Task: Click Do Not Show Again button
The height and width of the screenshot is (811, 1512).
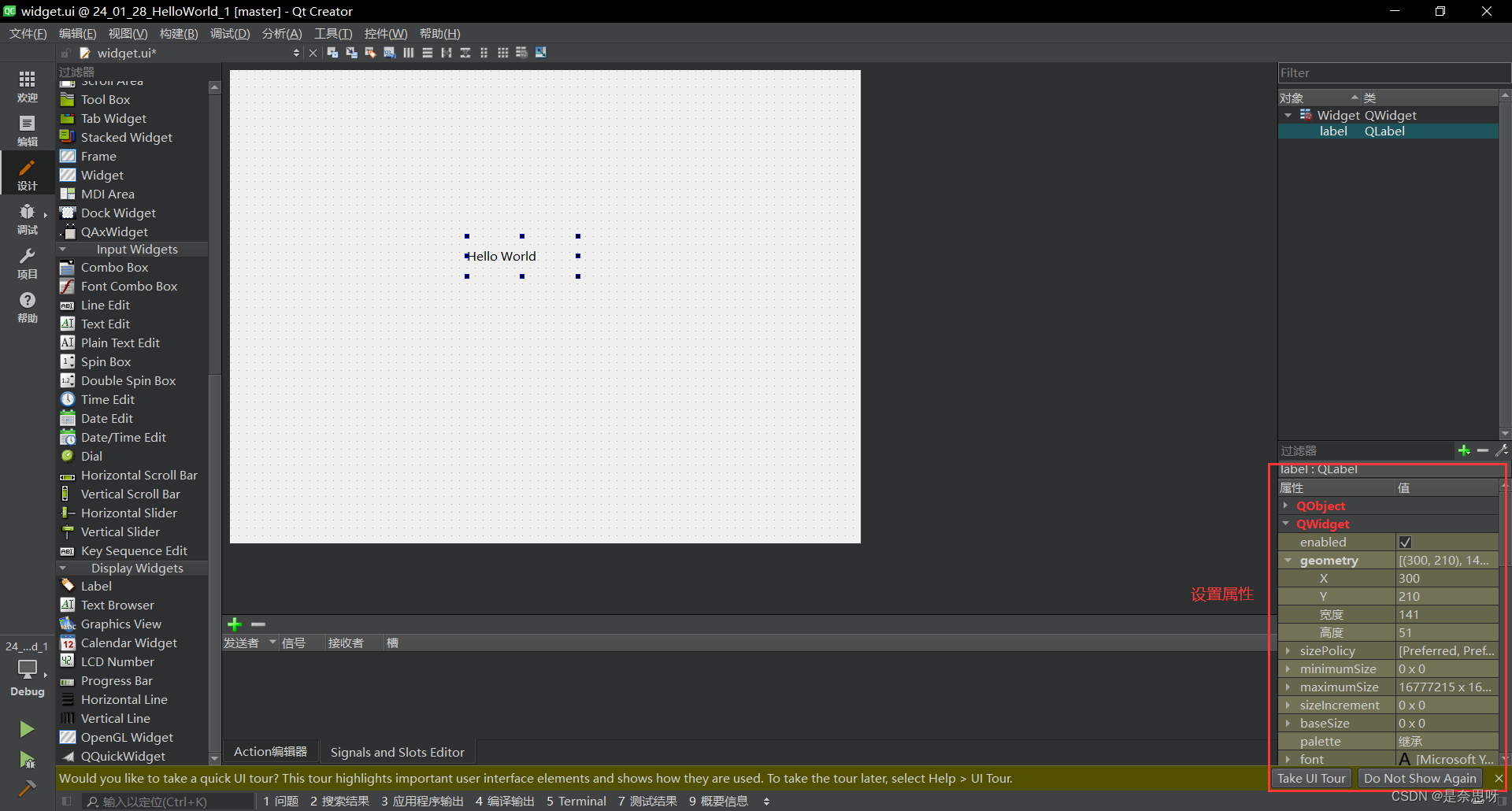Action: (1420, 778)
